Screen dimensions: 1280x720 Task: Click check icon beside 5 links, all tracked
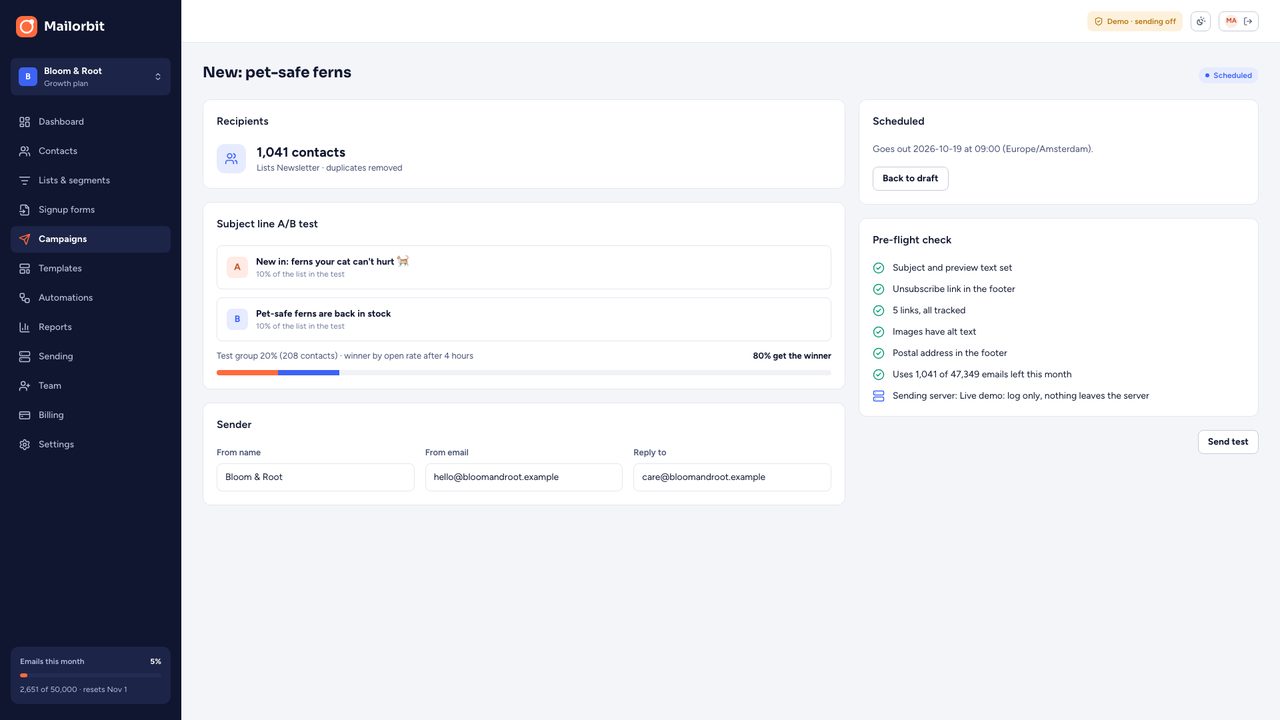(878, 311)
